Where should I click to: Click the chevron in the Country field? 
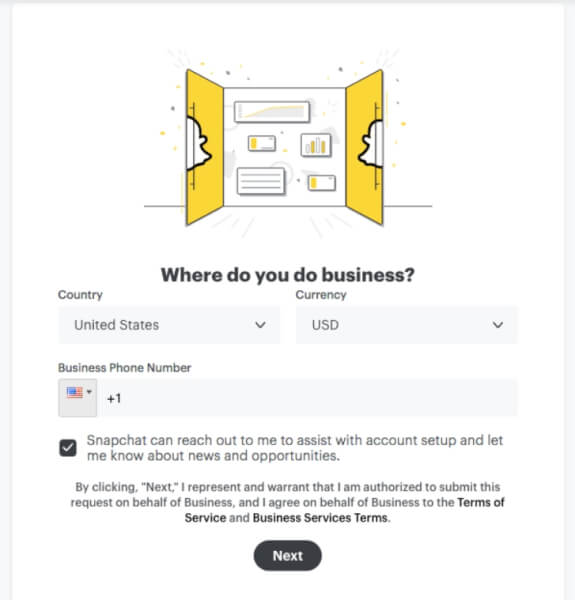tap(261, 325)
